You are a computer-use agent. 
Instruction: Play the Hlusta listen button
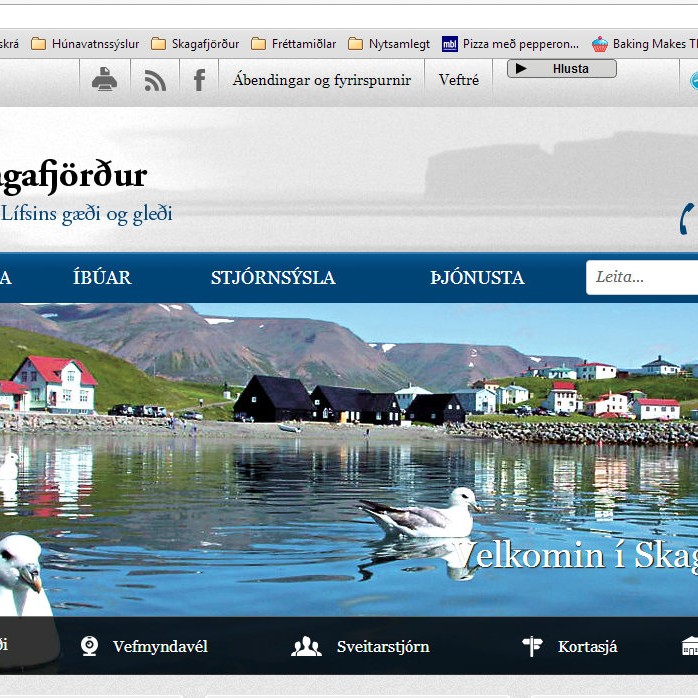pos(561,69)
